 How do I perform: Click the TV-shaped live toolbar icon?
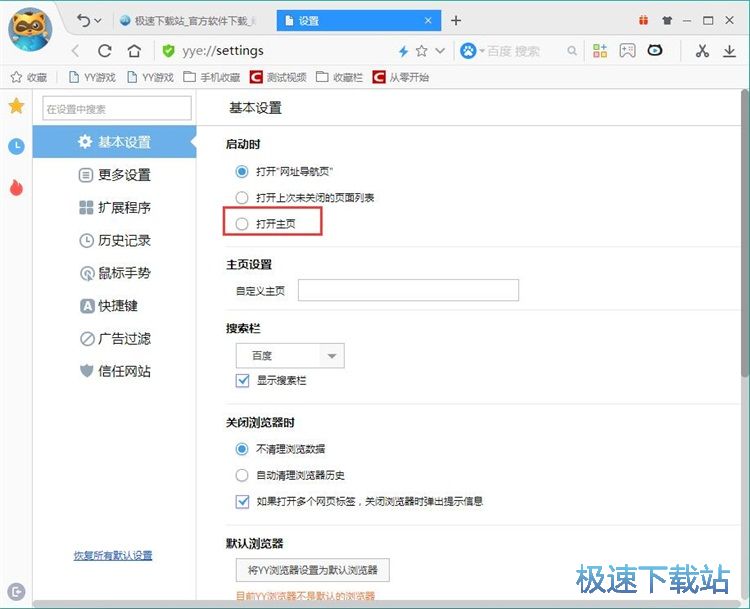point(655,50)
